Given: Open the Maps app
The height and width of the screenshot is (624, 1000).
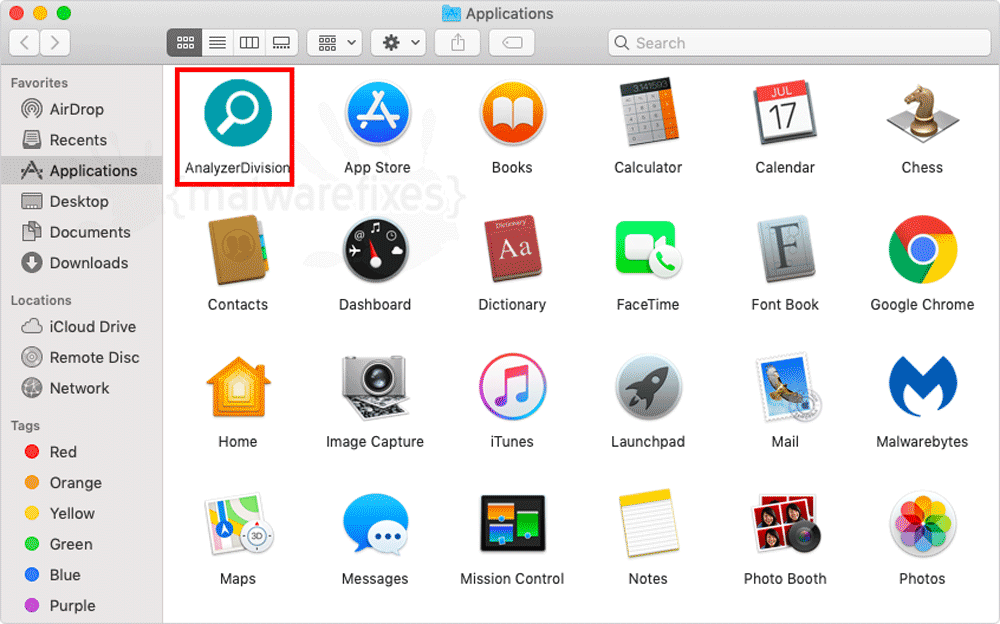Looking at the screenshot, I should pos(238,524).
